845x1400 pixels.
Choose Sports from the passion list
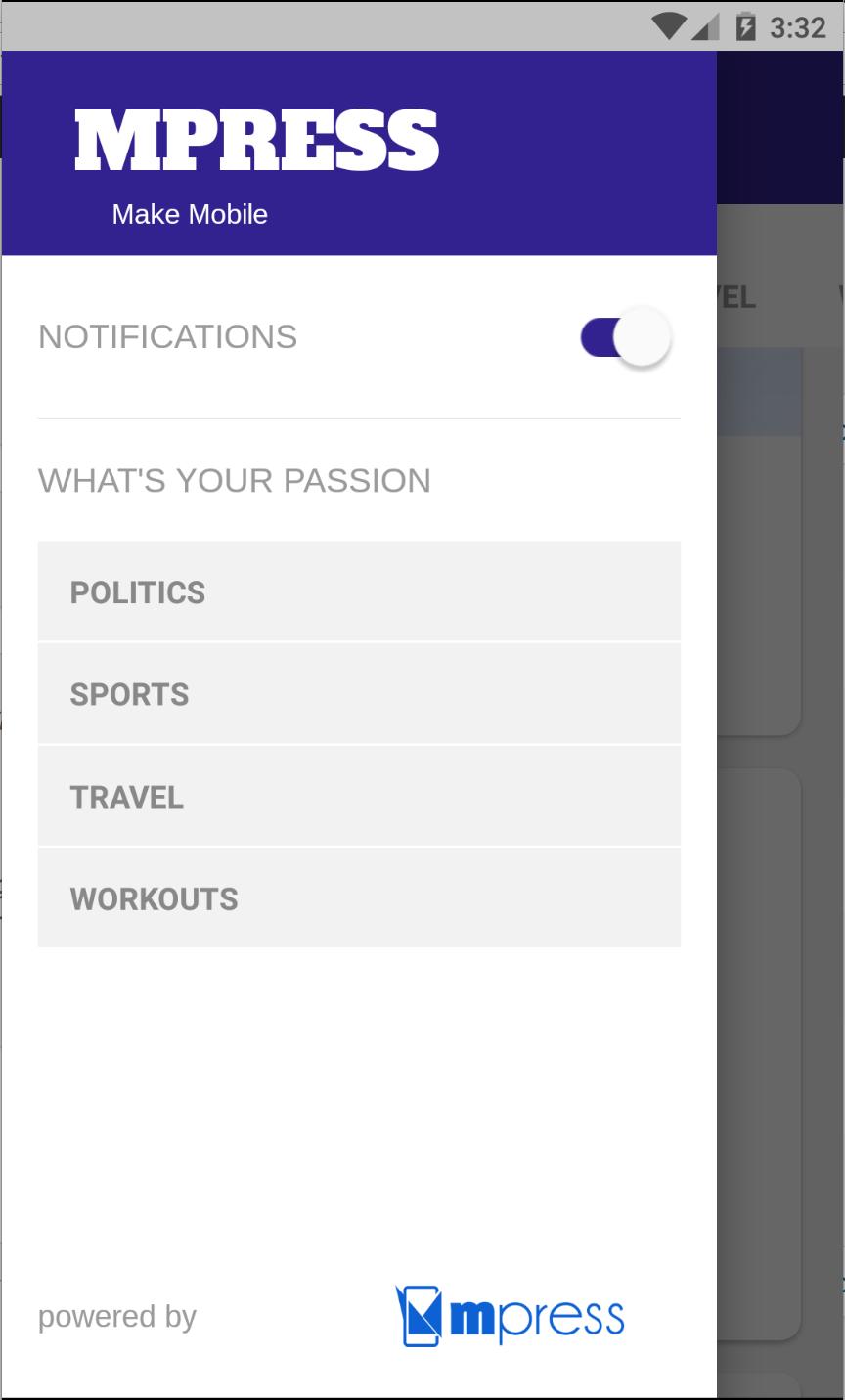point(359,694)
